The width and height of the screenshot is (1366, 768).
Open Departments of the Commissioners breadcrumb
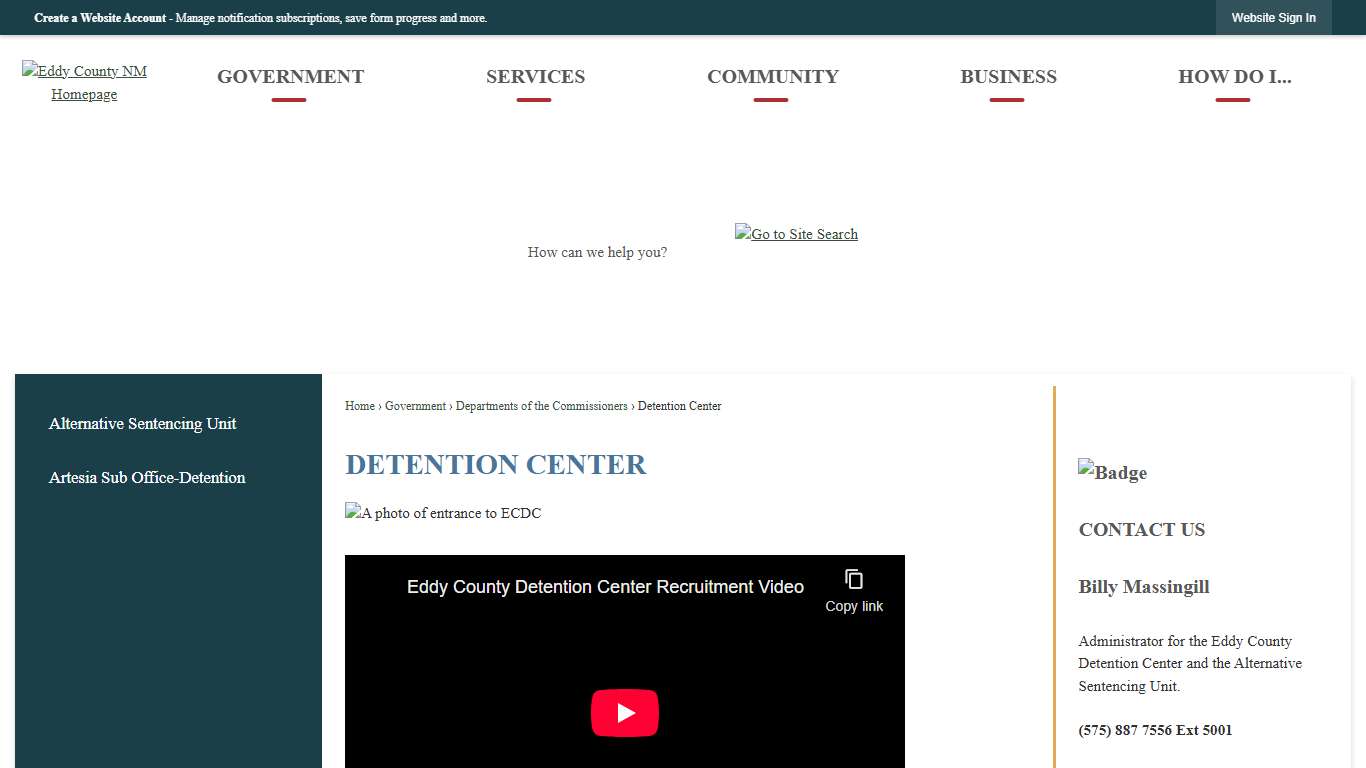tap(541, 406)
